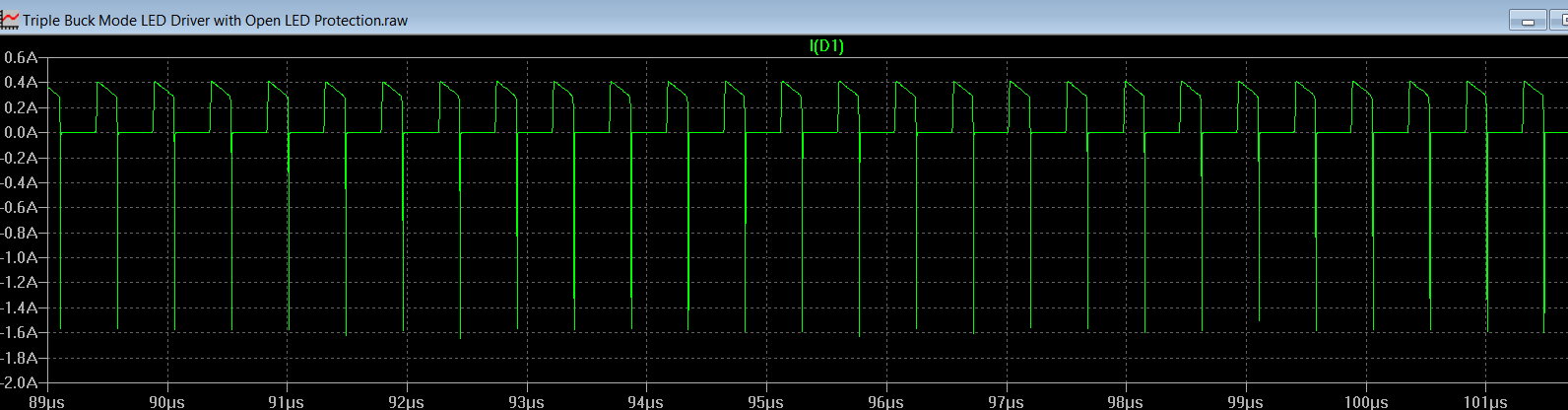This screenshot has width=1568, height=410.
Task: Click the -1.4A vertical axis label
Action: tap(19, 307)
